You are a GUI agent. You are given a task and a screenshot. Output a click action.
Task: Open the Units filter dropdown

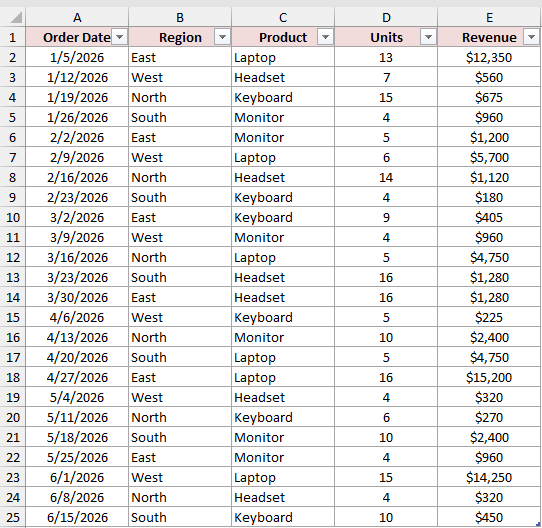pos(428,37)
